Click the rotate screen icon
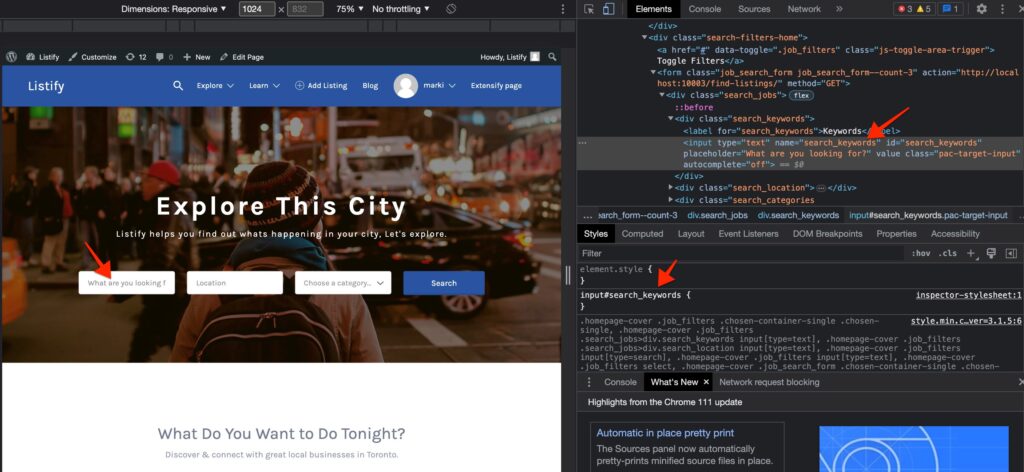1024x472 pixels. [451, 9]
